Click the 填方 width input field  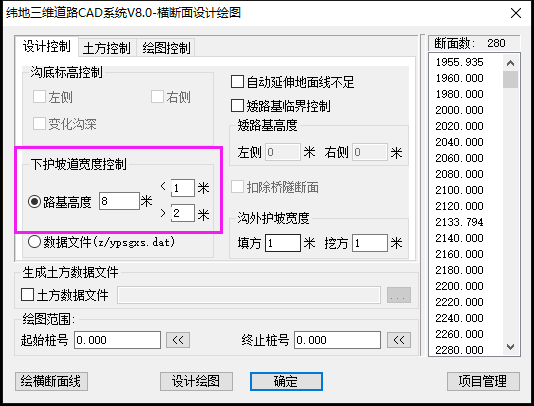click(x=283, y=243)
